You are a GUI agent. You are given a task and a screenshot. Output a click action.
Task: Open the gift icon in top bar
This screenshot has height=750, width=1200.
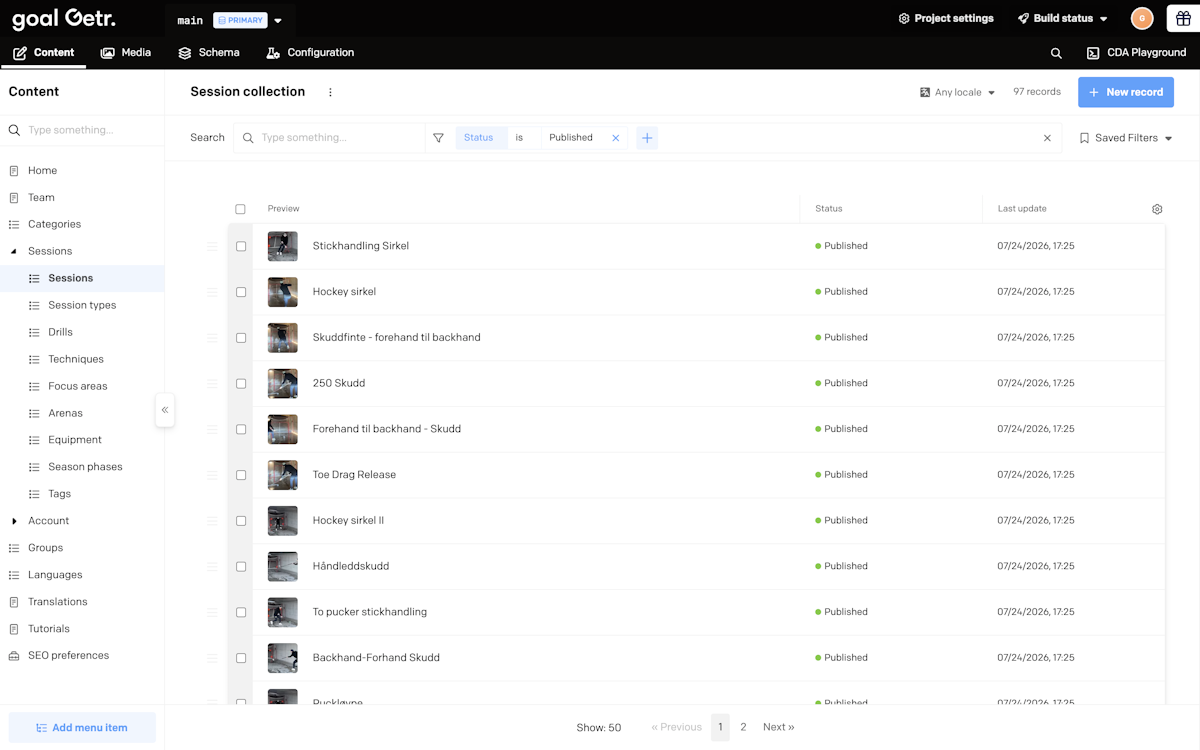[x=1184, y=18]
